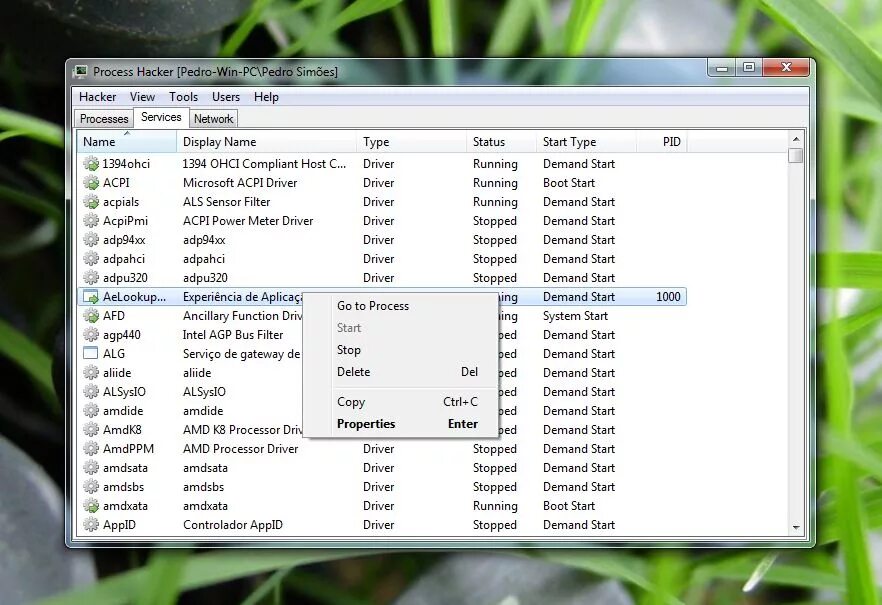The width and height of the screenshot is (882, 605).
Task: Click the AeLookup service window icon
Action: point(91,297)
